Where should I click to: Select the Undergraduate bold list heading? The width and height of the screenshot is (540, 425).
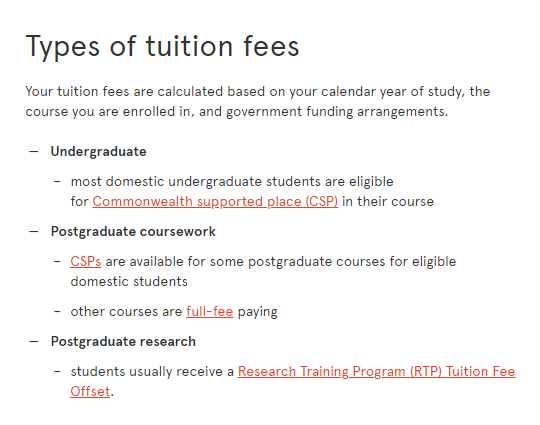(x=98, y=152)
